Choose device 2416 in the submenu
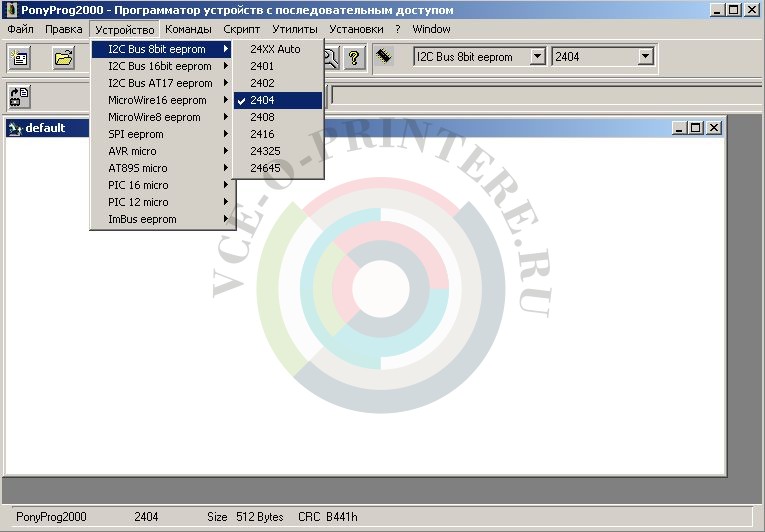This screenshot has height=532, width=765. 278,134
